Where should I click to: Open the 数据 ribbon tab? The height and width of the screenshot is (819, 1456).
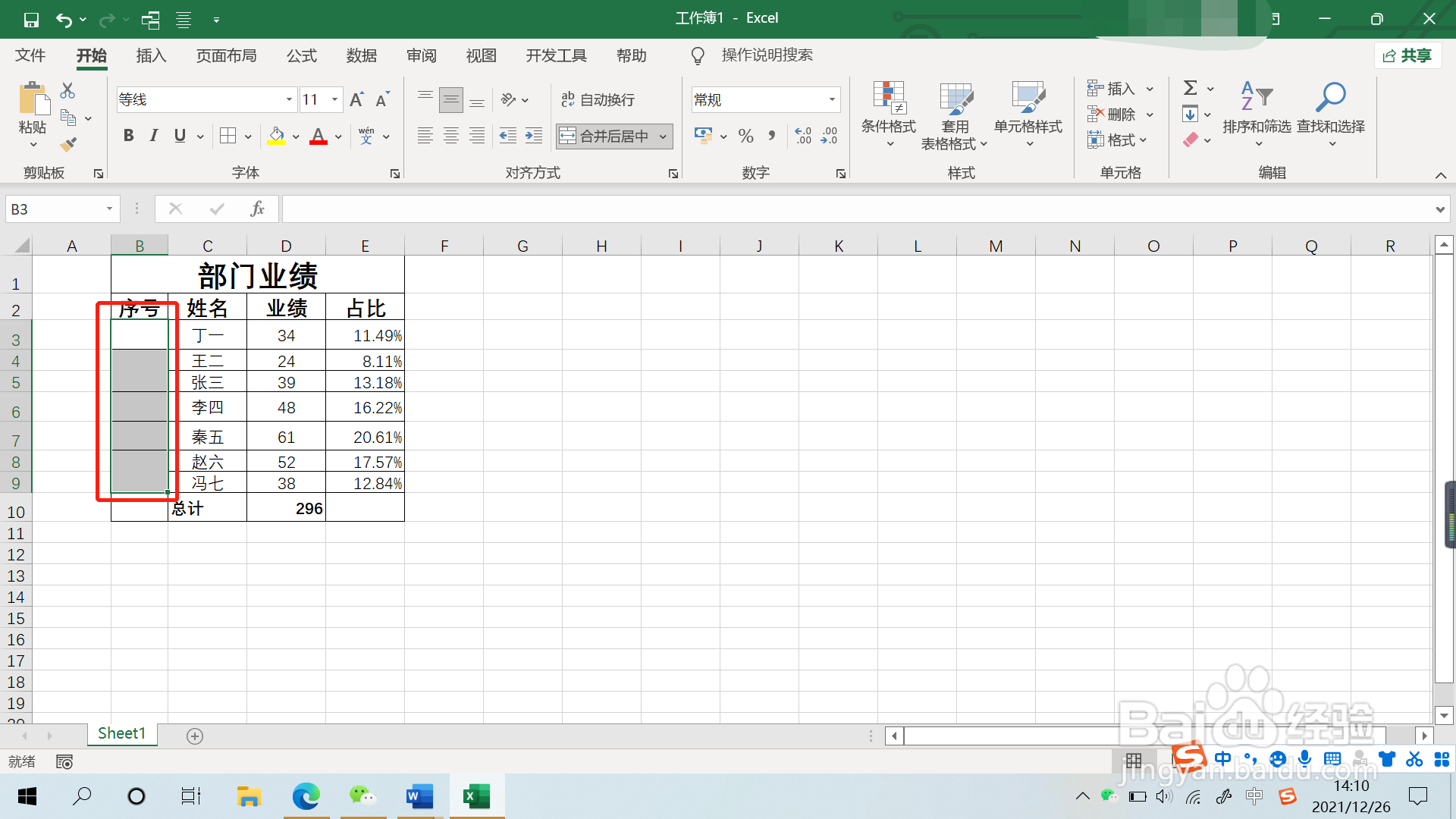[361, 55]
